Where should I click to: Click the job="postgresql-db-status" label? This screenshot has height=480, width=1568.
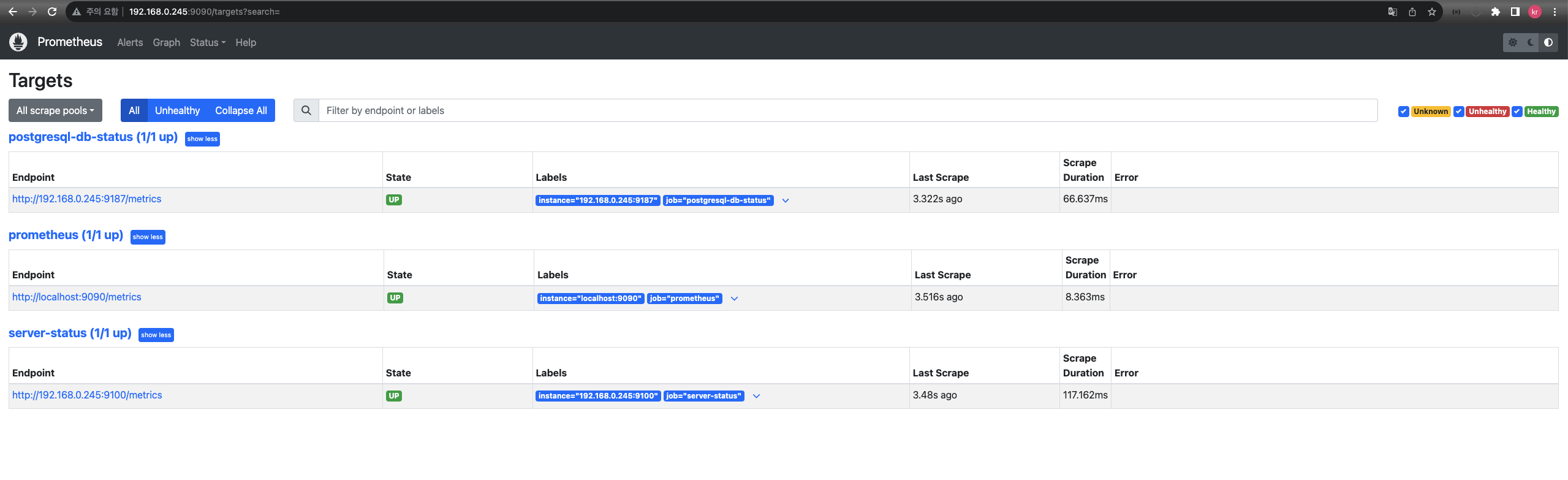(718, 200)
